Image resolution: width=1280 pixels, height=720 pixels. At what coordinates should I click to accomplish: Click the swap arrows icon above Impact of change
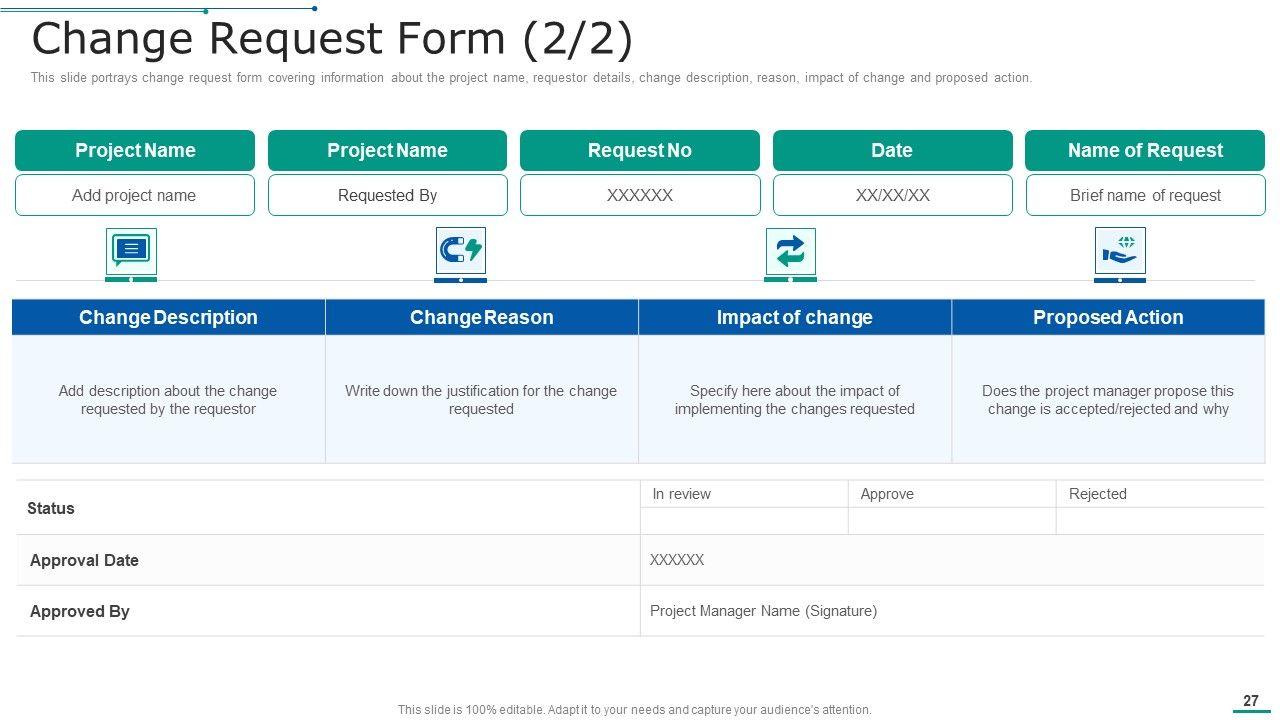pos(790,251)
